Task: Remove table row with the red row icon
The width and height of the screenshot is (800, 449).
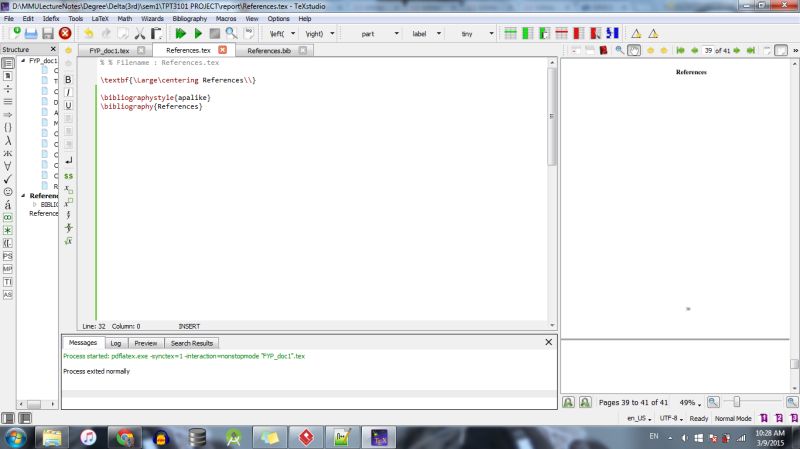Action: point(561,34)
